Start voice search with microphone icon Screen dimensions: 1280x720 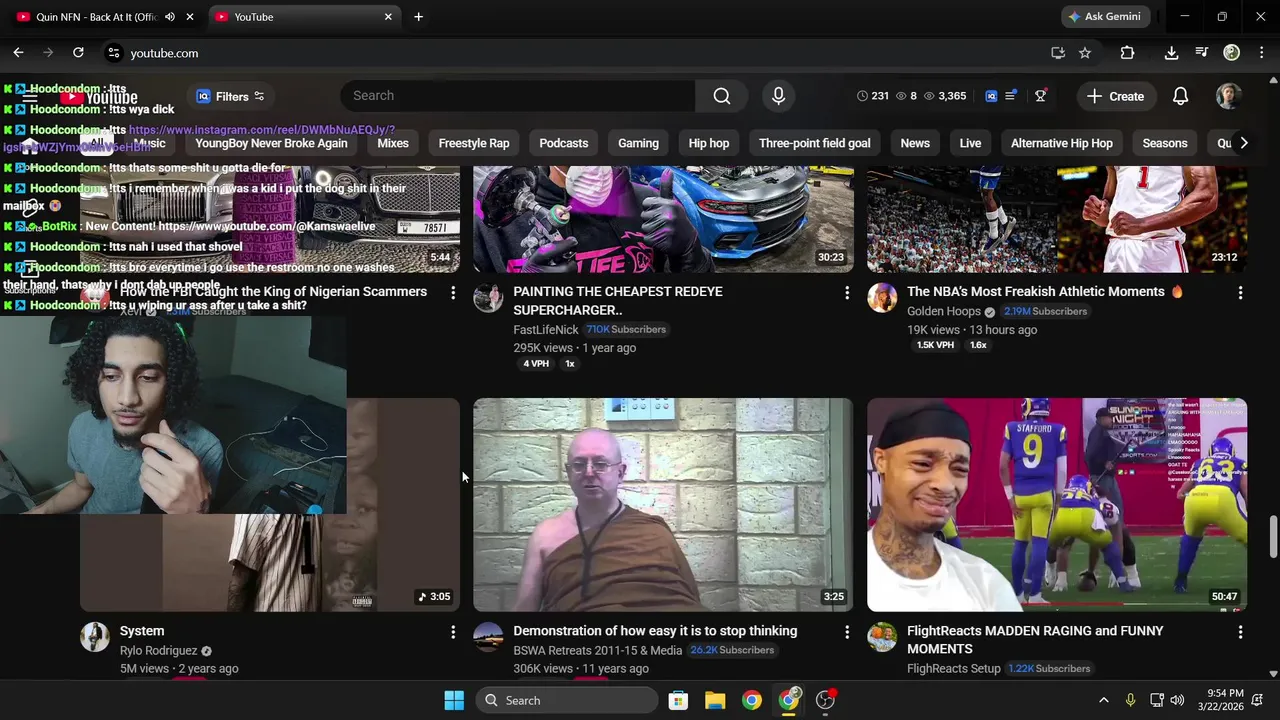pyautogui.click(x=778, y=96)
